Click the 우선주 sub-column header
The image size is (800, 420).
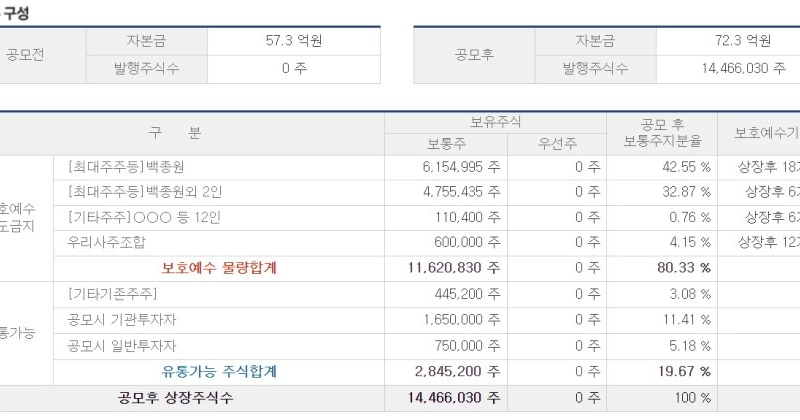pos(557,143)
